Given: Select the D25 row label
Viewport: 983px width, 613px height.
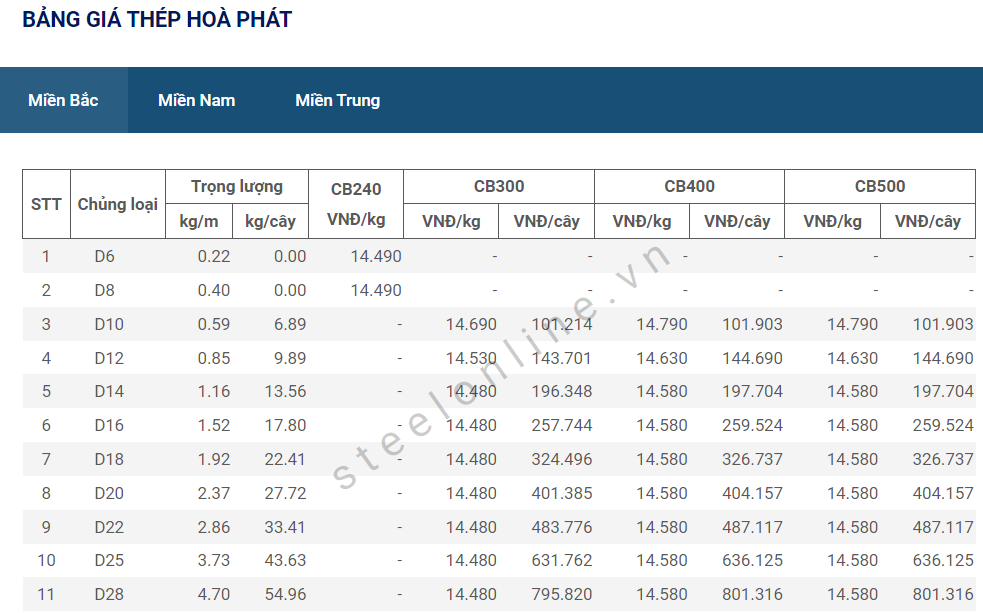Looking at the screenshot, I should pyautogui.click(x=109, y=560).
